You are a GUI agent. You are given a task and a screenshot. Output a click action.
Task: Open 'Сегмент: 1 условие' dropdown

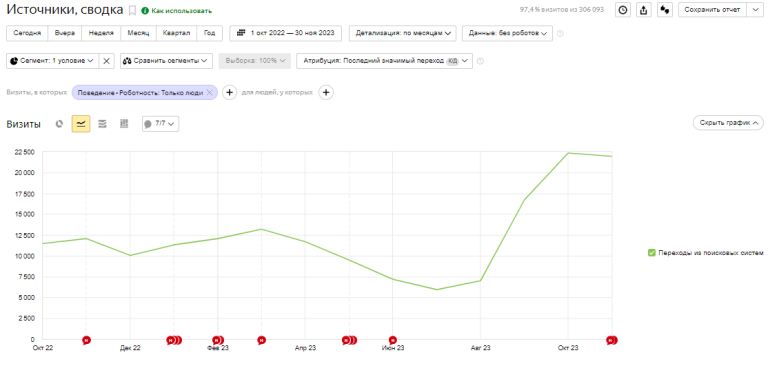[x=52, y=61]
